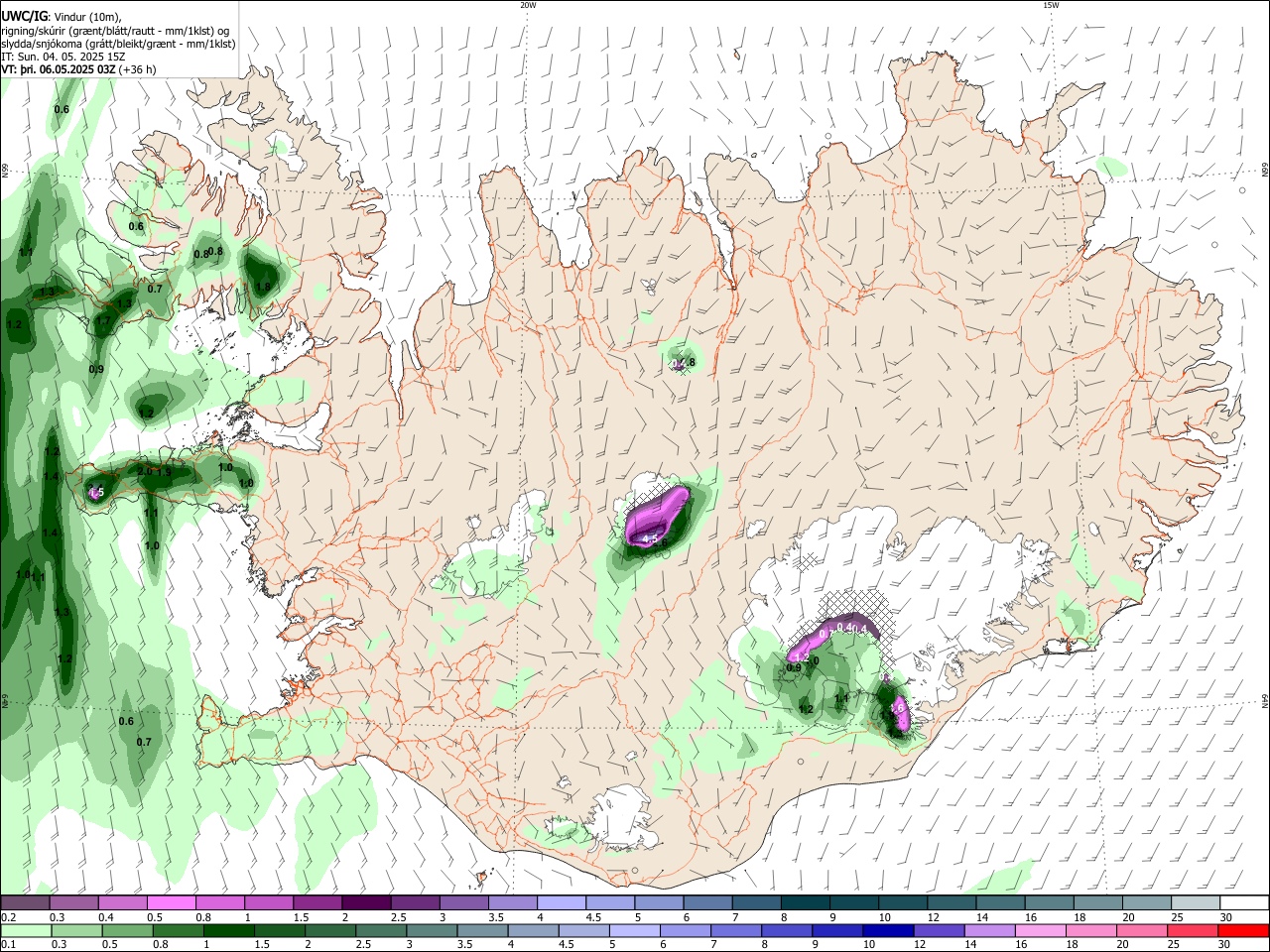This screenshot has width=1270, height=952.
Task: Click the '15W' longitude label at the top
Action: (1052, 5)
